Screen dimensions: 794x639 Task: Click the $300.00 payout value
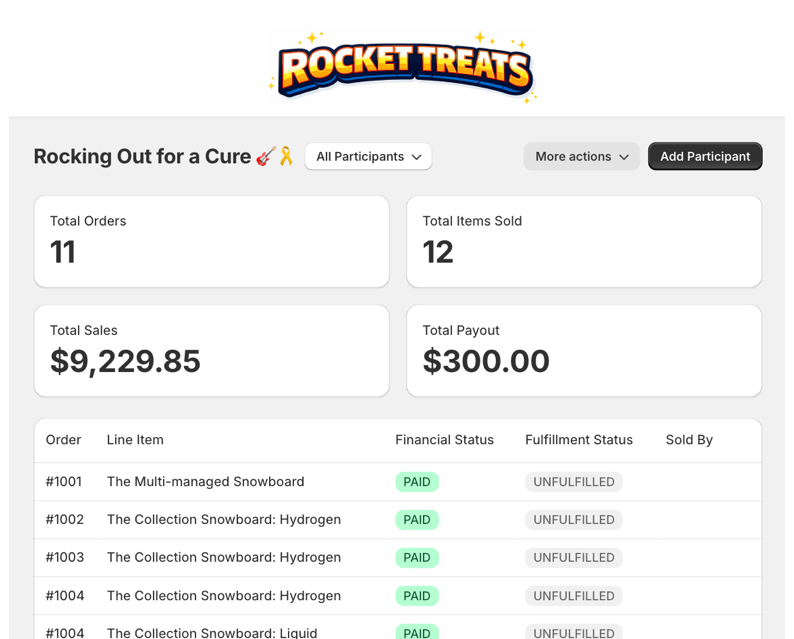486,361
